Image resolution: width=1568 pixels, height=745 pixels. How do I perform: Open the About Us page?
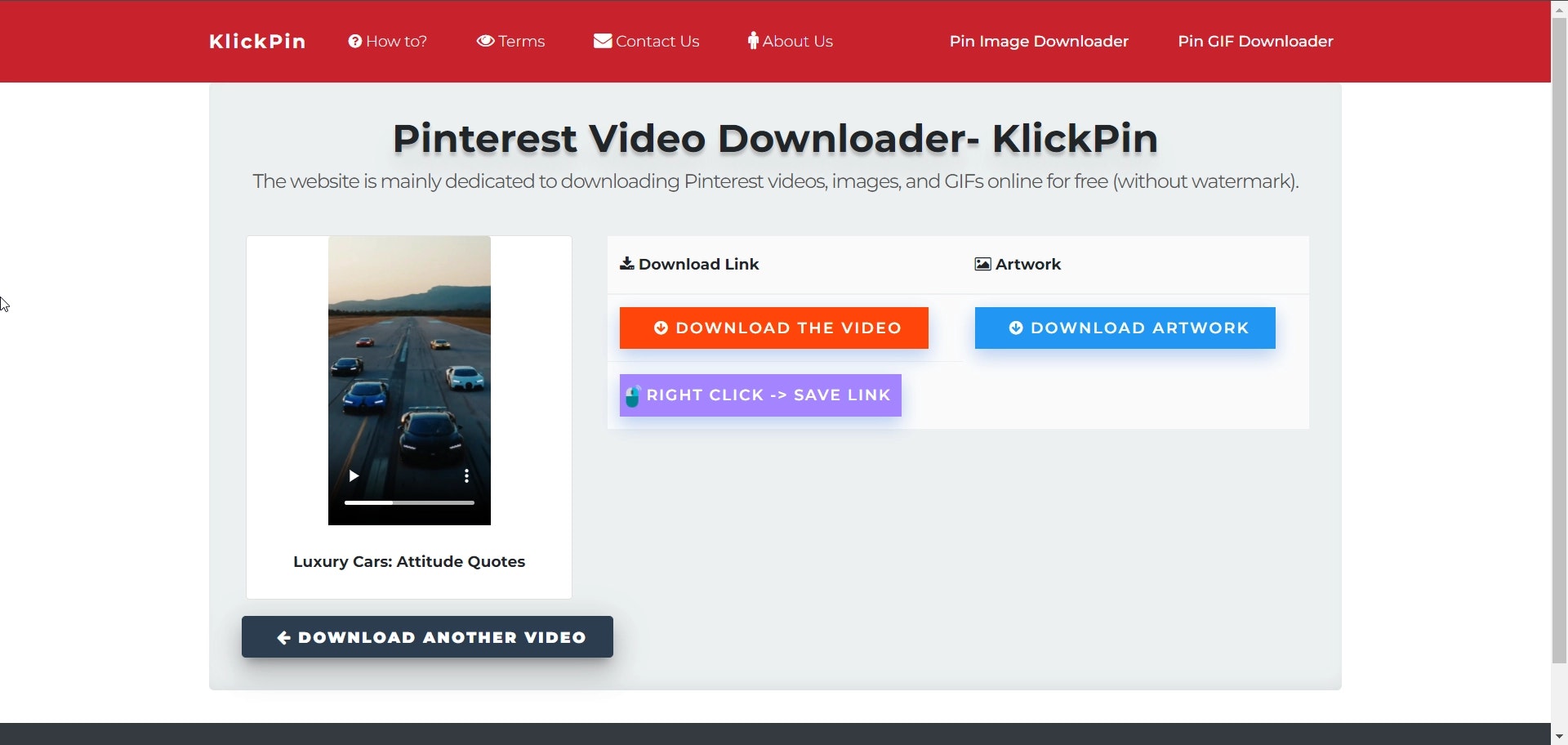(791, 42)
